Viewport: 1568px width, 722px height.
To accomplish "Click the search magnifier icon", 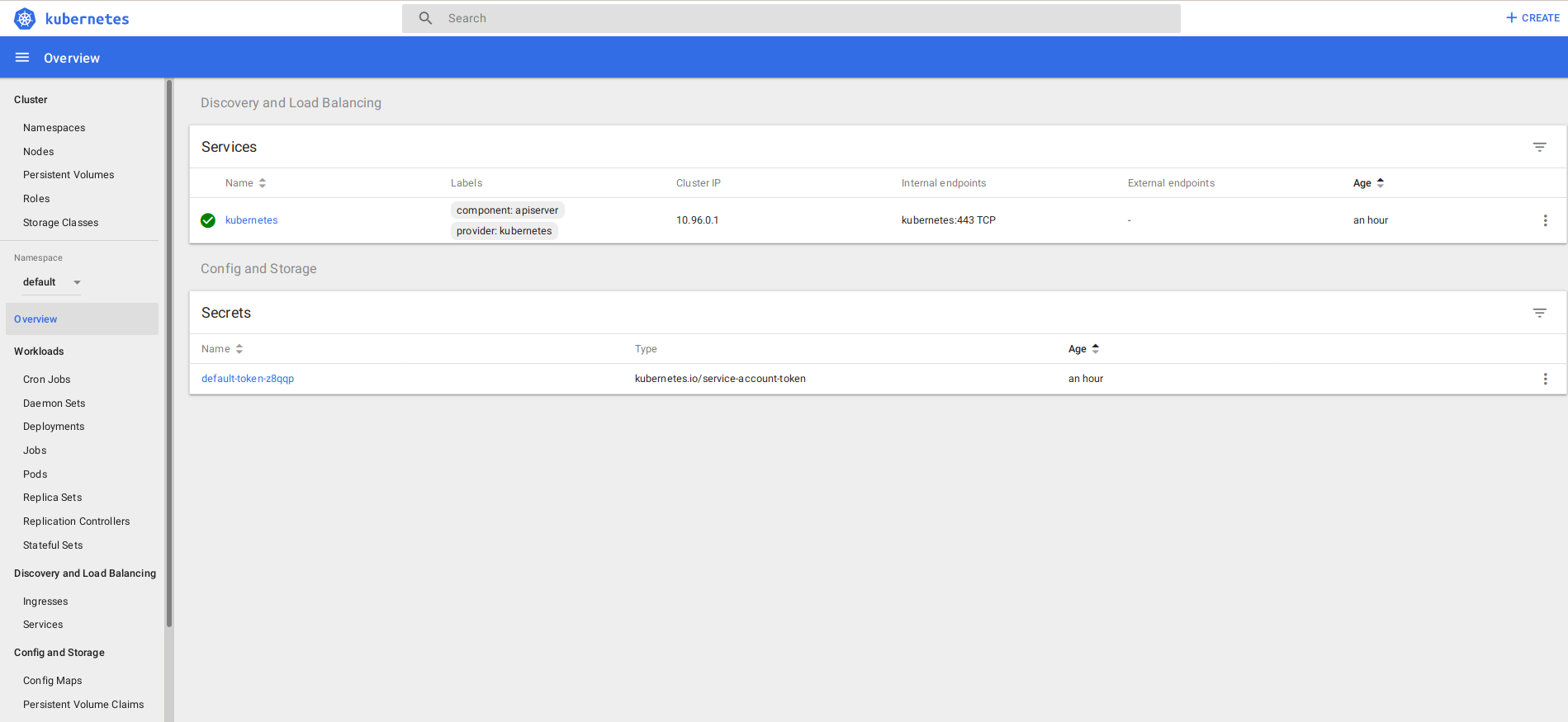I will click(425, 18).
